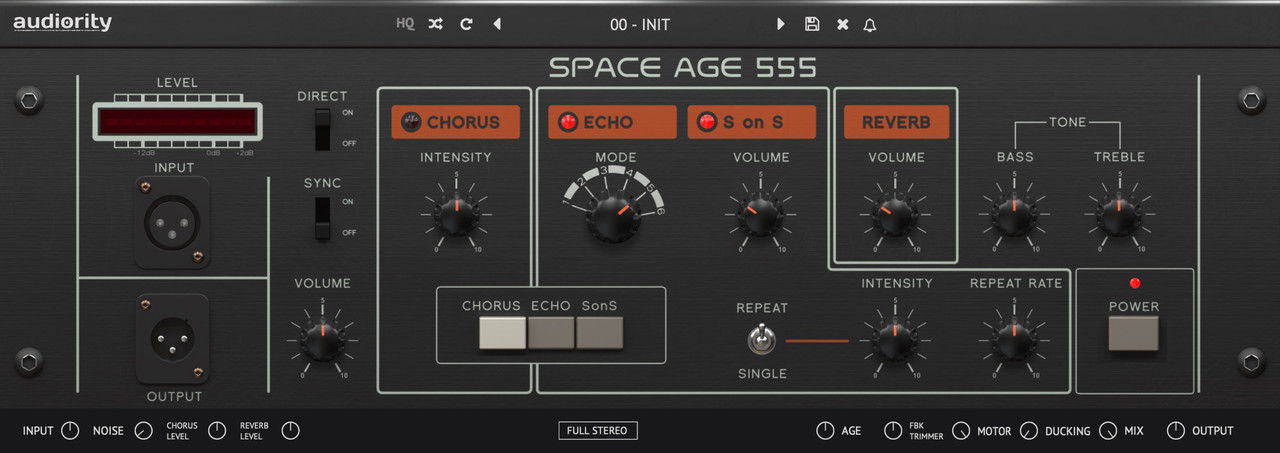The height and width of the screenshot is (453, 1280).
Task: Click the INPUT mini knob in bottom bar
Action: 70,431
